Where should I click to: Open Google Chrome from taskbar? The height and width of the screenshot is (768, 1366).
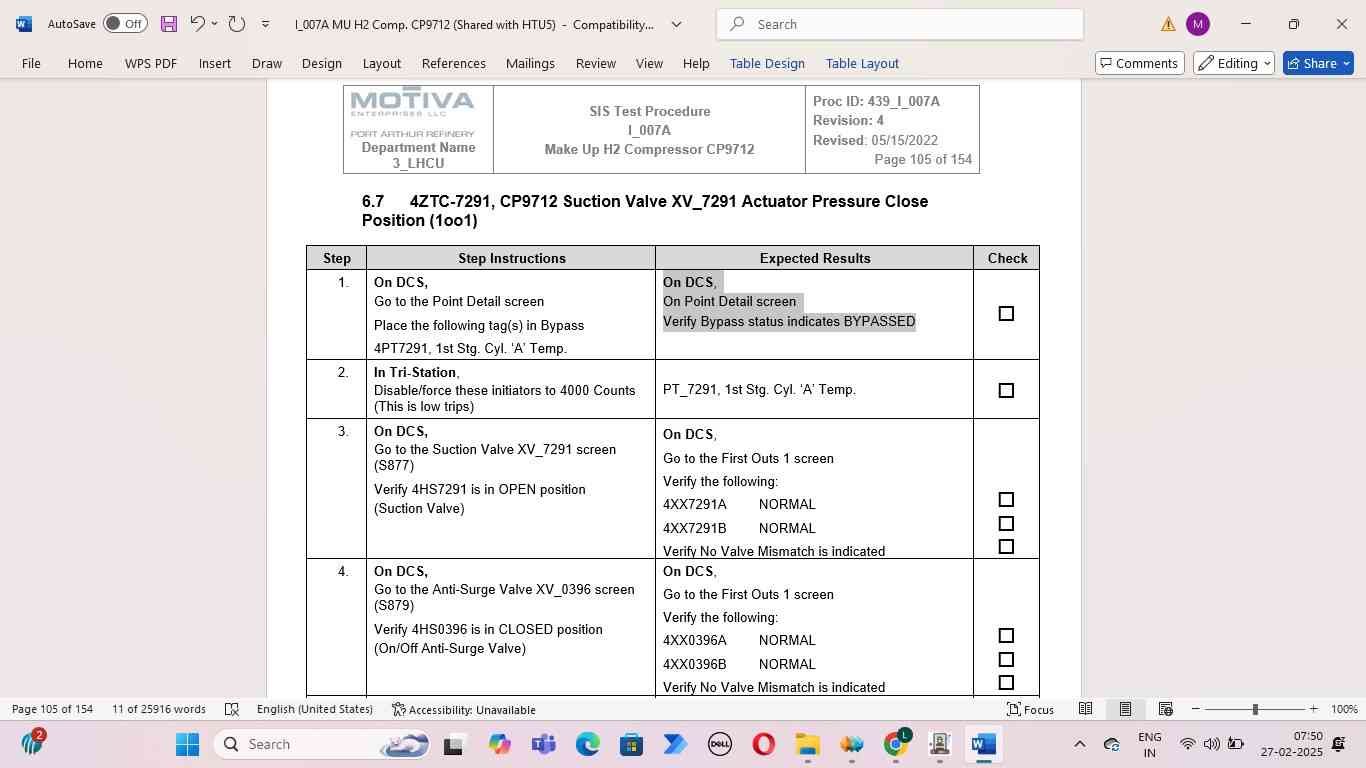click(x=896, y=744)
